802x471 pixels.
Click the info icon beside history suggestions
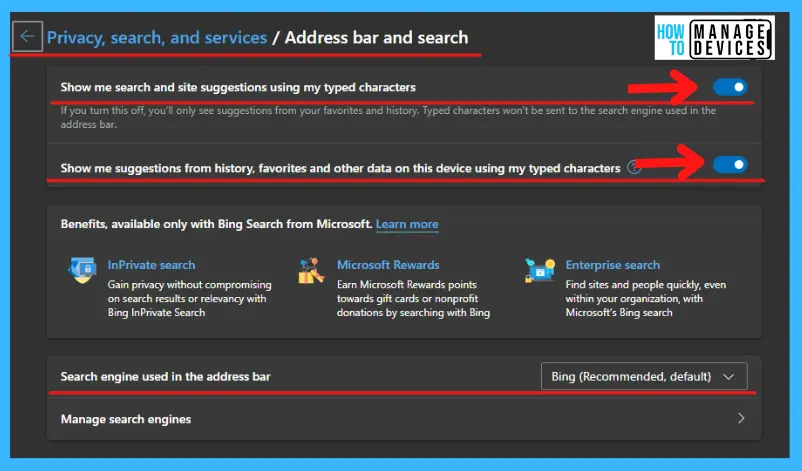634,168
